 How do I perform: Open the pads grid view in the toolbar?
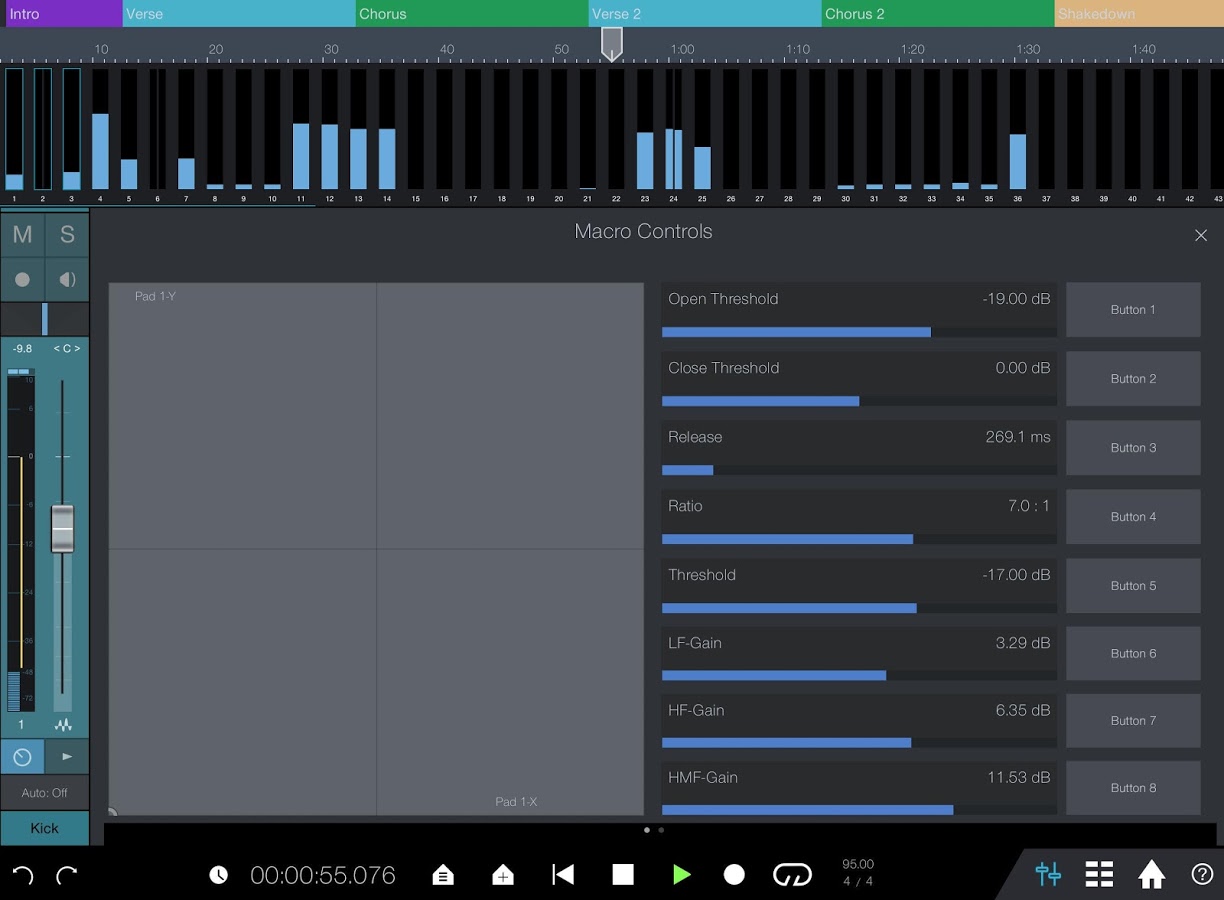point(1098,874)
